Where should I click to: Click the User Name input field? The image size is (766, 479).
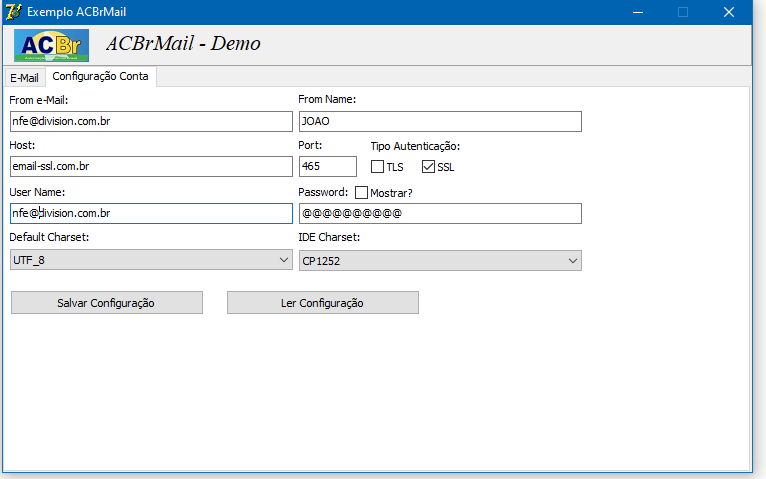click(x=151, y=213)
